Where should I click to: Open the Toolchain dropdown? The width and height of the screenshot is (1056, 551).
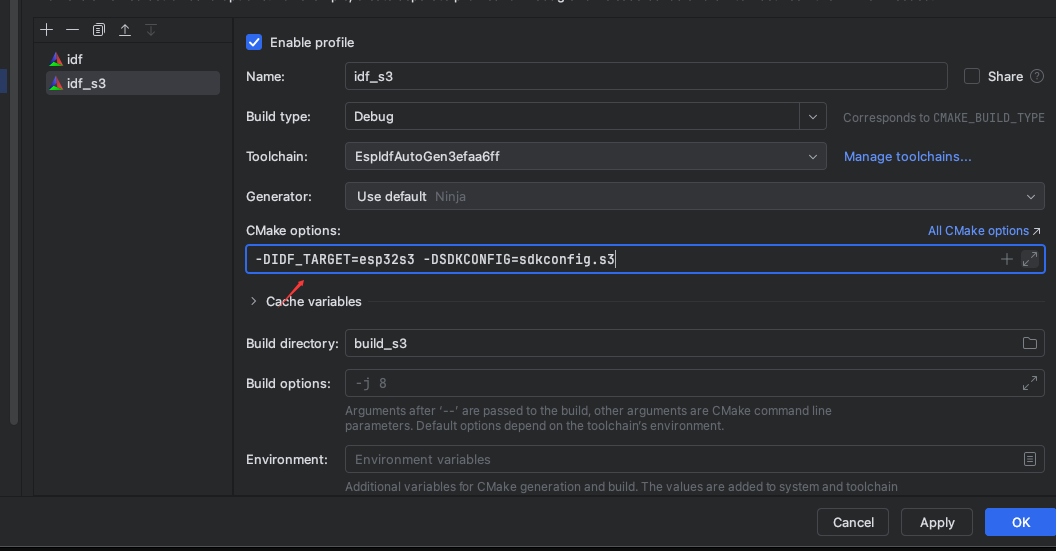click(813, 156)
